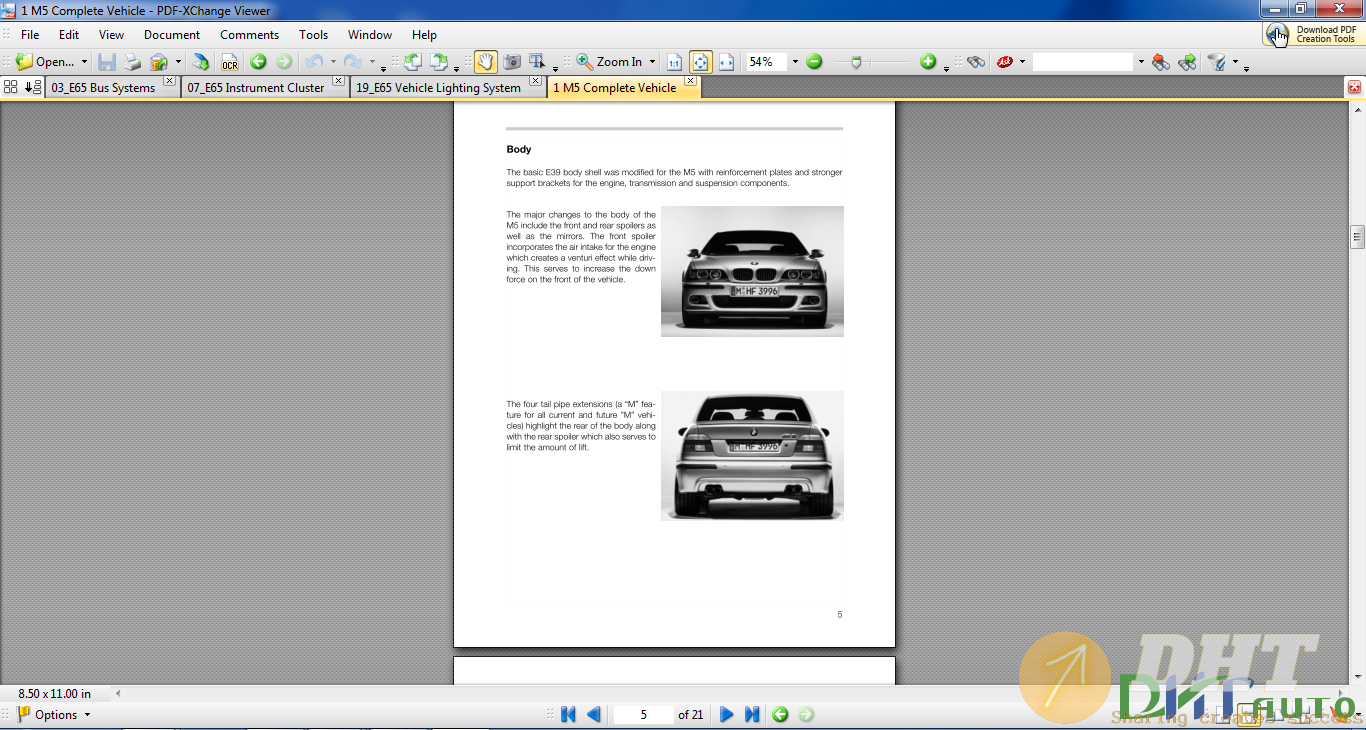Open the Options dropdown in the status bar
1366x730 pixels.
[x=87, y=715]
